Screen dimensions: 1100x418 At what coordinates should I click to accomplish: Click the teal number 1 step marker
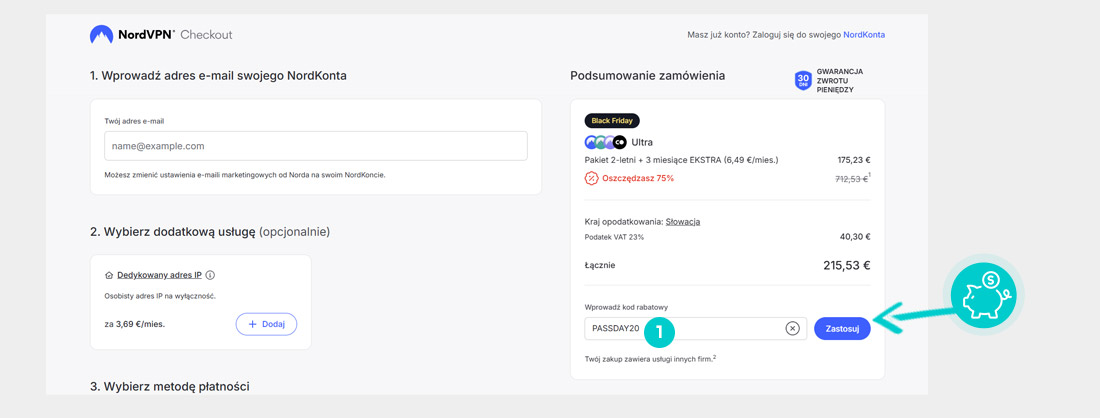click(659, 331)
